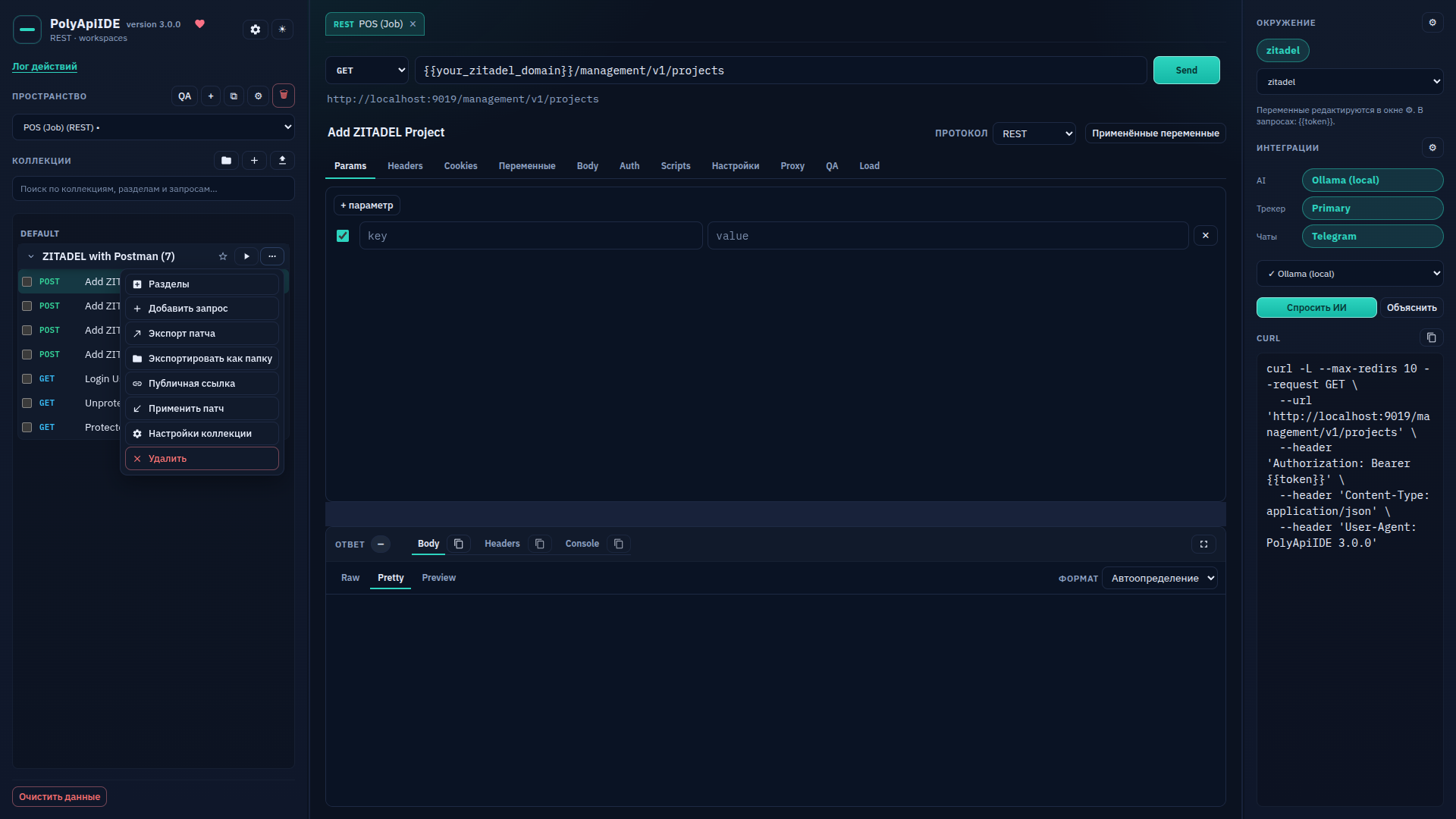Select Delete in the collection menu
The height and width of the screenshot is (819, 1456).
click(202, 459)
